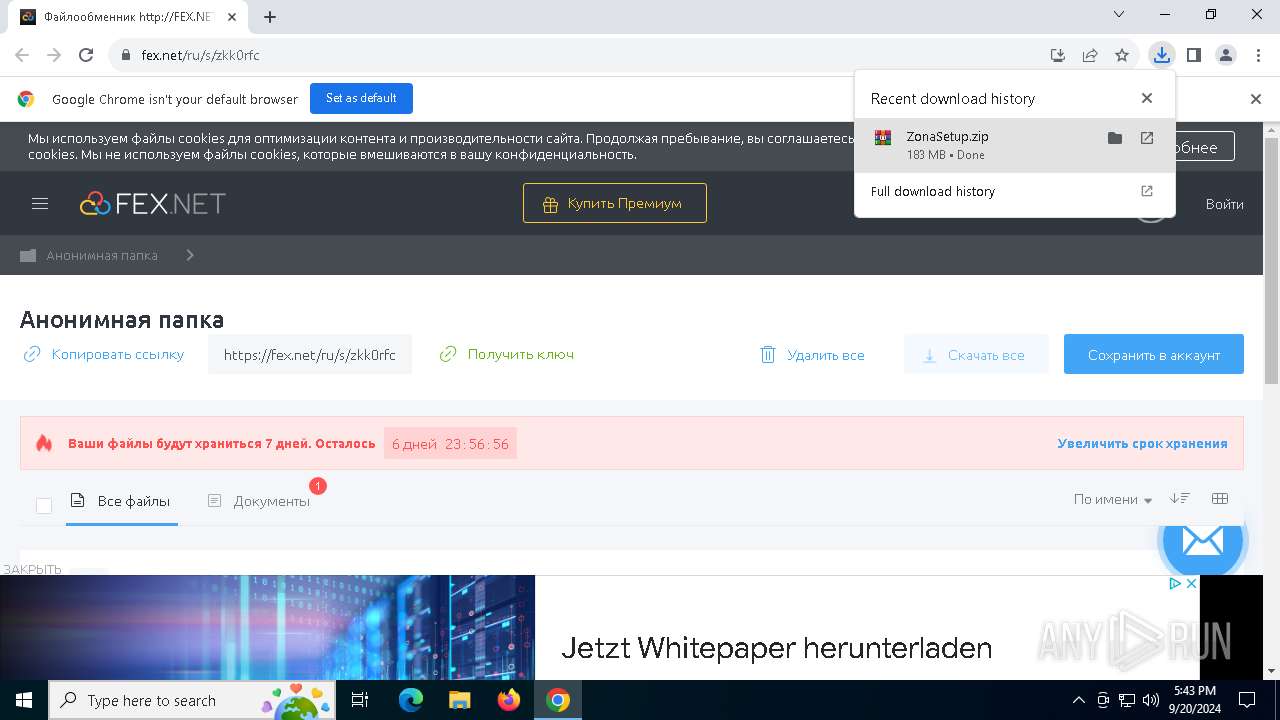Open the tab search dropdown arrow
This screenshot has width=1280, height=720.
point(1119,14)
